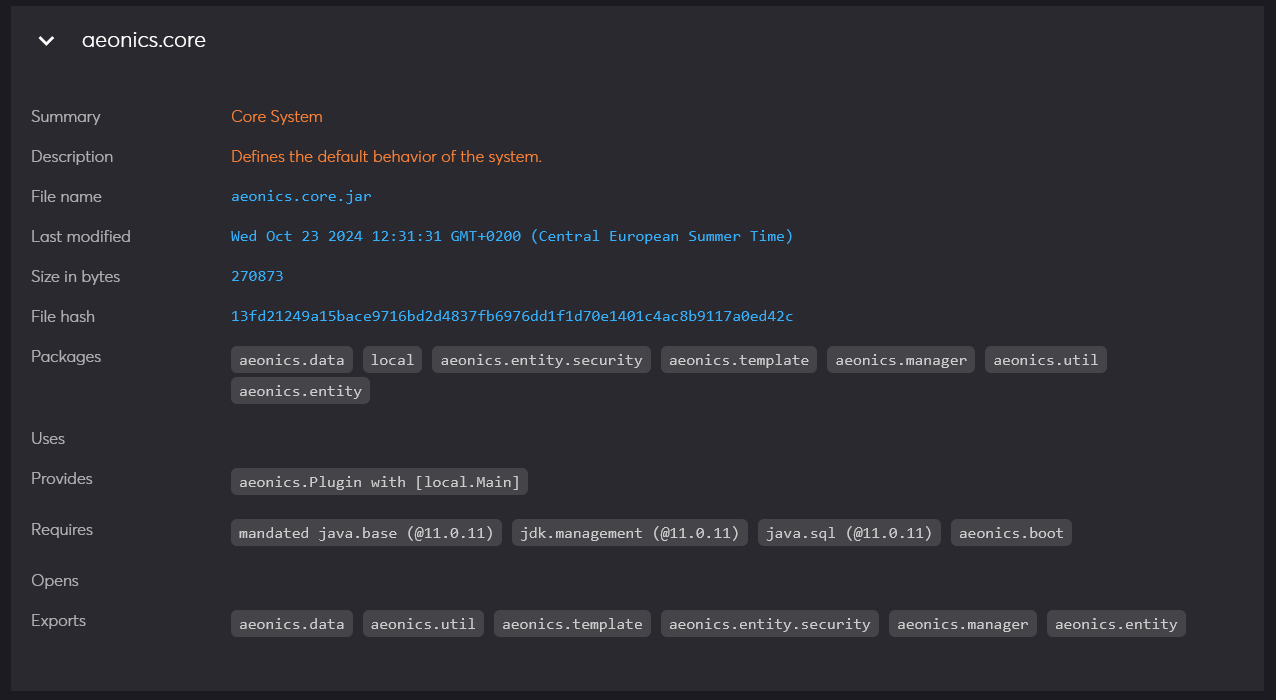
Task: Click aeonics.util under Exports
Action: pyautogui.click(x=422, y=623)
